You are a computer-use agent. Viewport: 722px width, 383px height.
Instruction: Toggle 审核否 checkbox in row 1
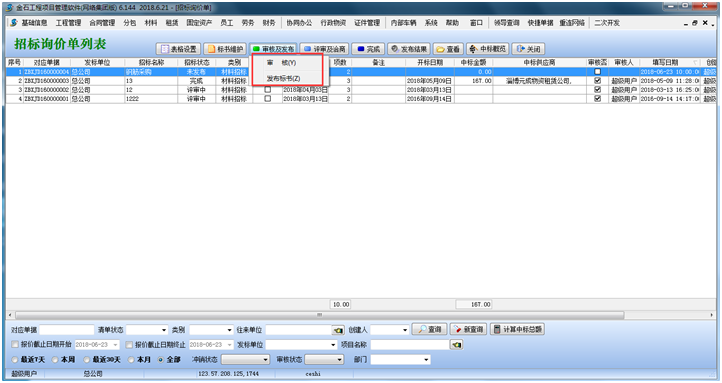597,72
